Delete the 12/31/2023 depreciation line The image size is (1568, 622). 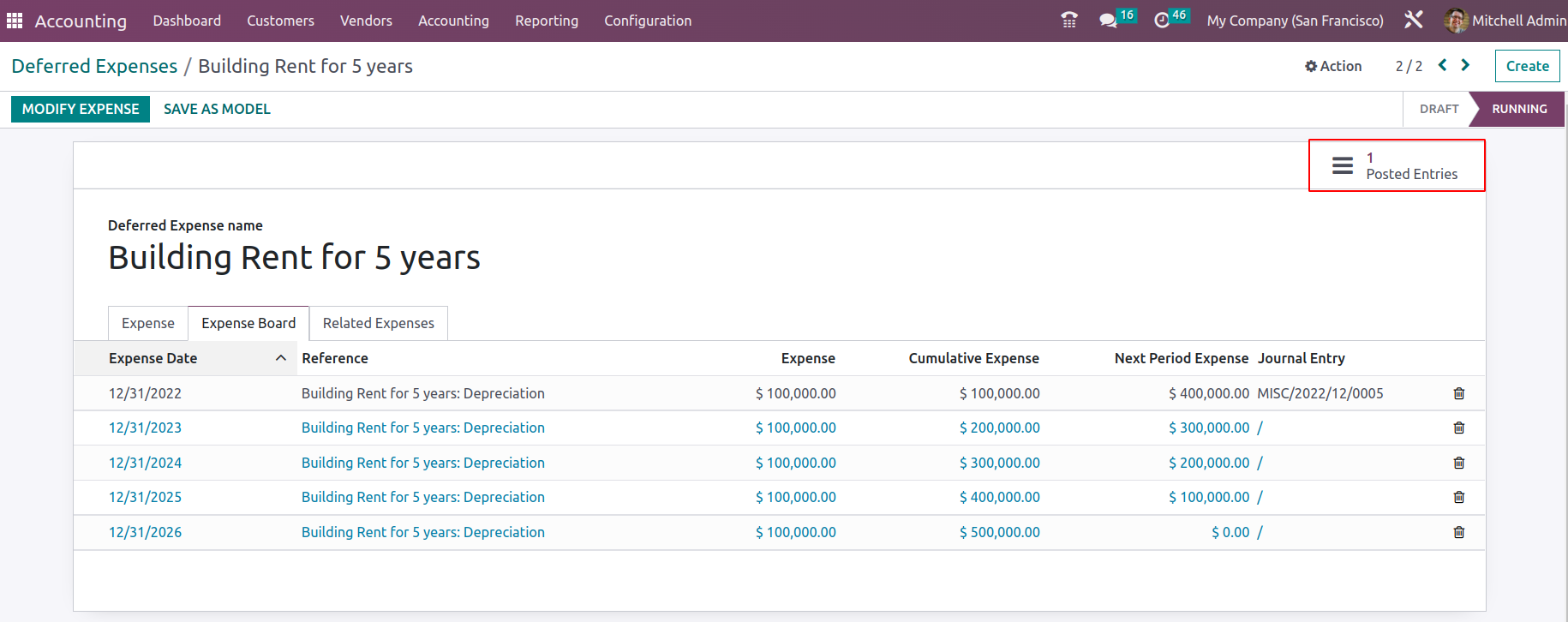click(x=1459, y=428)
